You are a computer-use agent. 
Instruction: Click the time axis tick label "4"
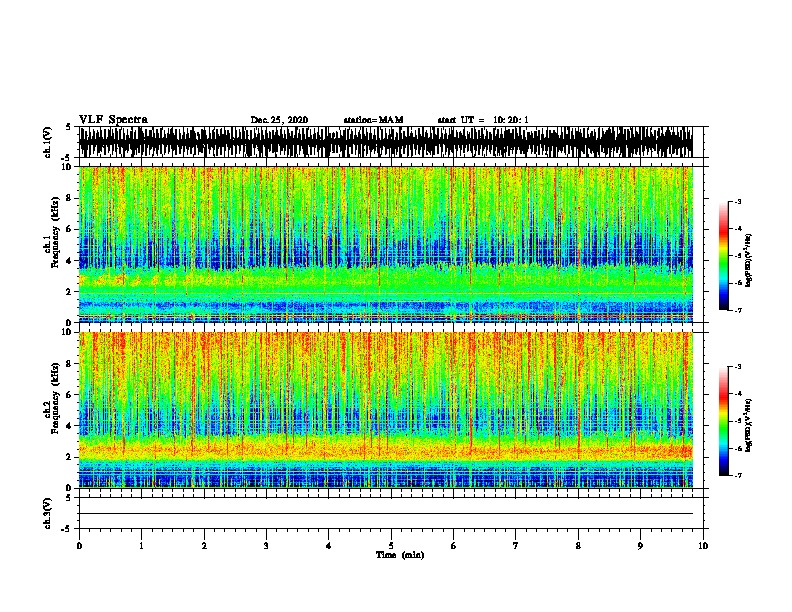tap(329, 546)
